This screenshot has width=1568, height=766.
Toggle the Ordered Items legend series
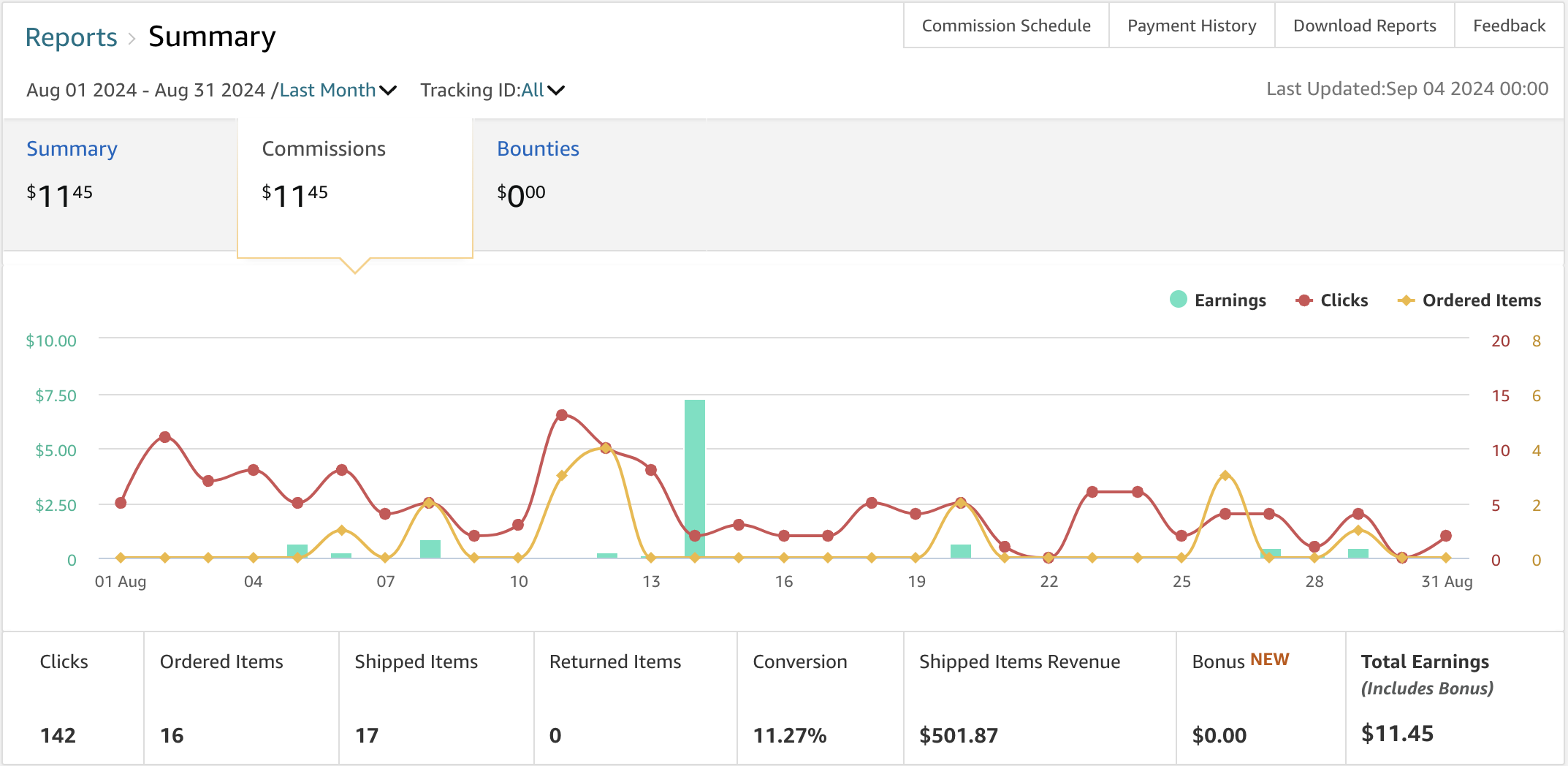coord(1469,300)
